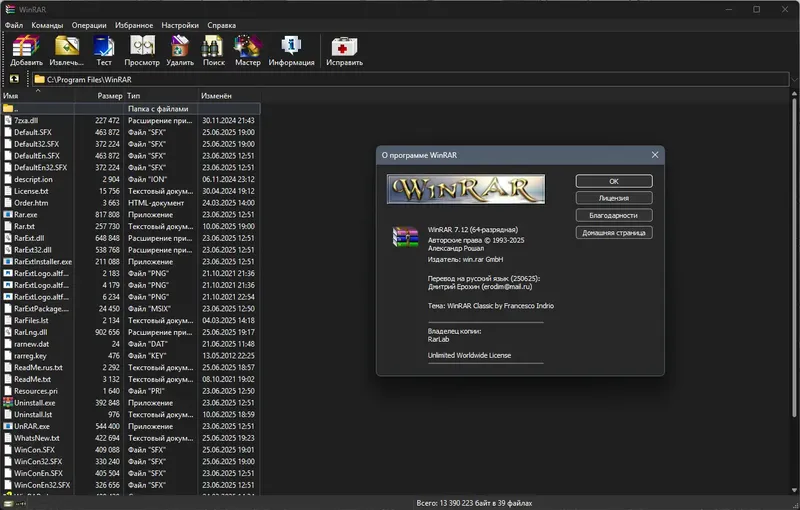Image resolution: width=800 pixels, height=510 pixels.
Task: Open the Команды menu
Action: pyautogui.click(x=47, y=25)
